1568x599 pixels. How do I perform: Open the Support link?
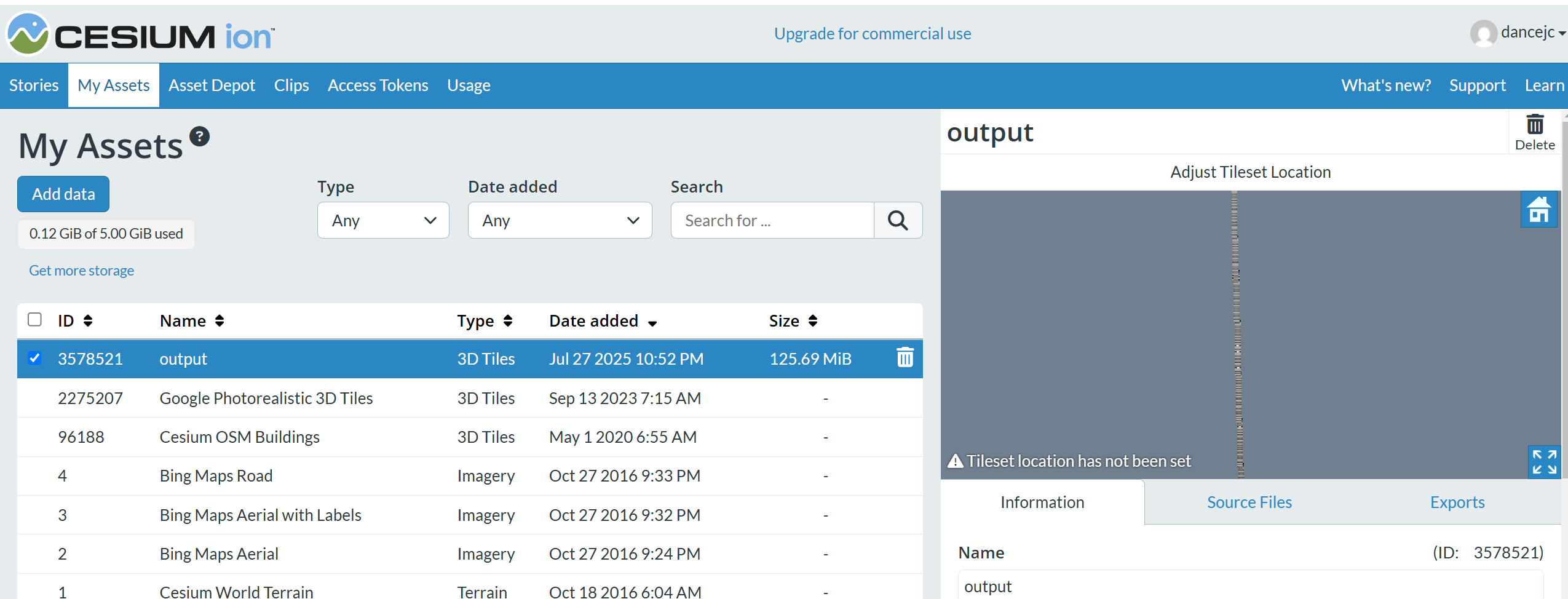tap(1477, 85)
